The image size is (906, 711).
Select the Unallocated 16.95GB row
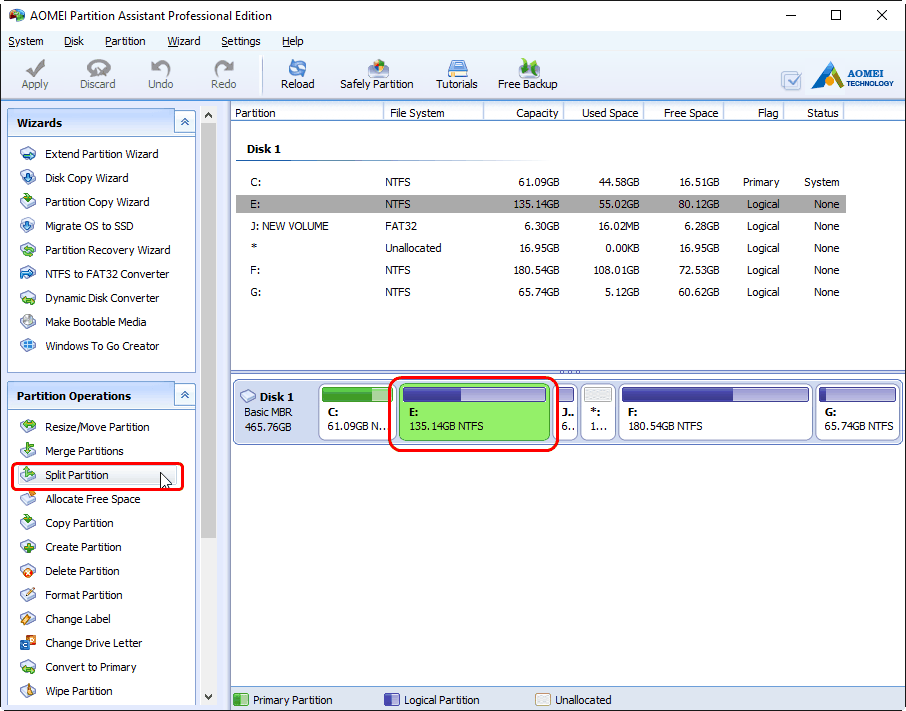point(541,248)
